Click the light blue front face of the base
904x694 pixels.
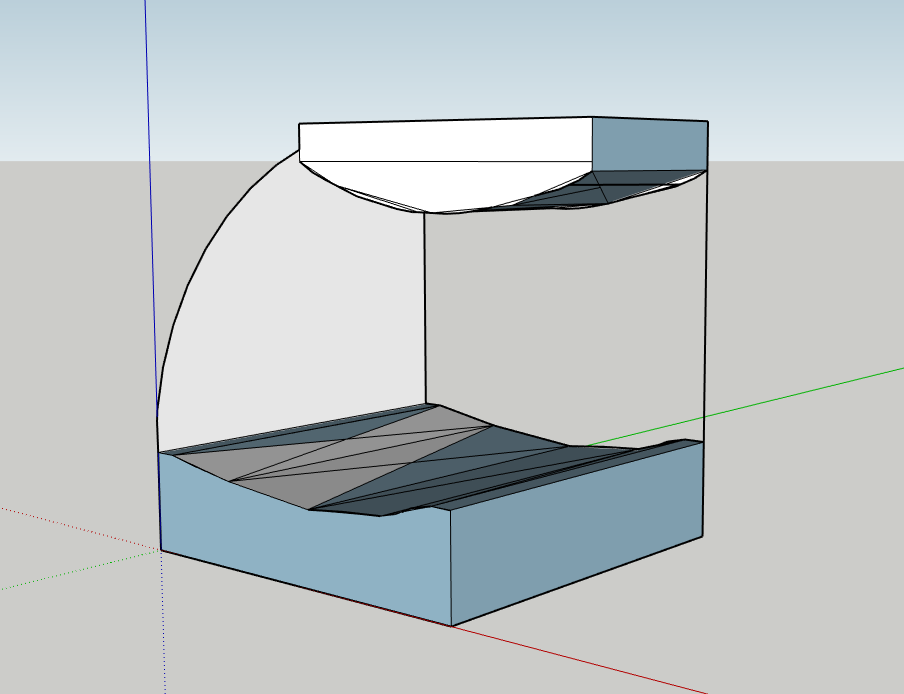[x=300, y=550]
